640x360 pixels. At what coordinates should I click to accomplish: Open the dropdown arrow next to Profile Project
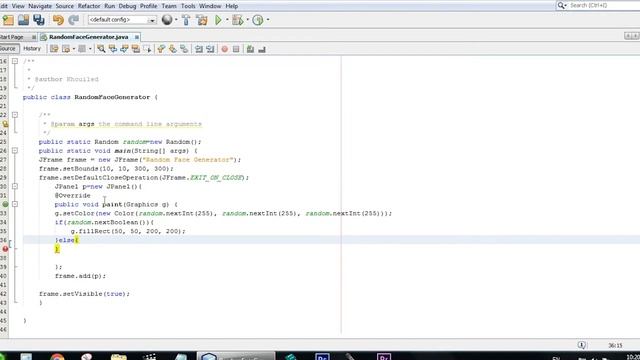tap(268, 20)
